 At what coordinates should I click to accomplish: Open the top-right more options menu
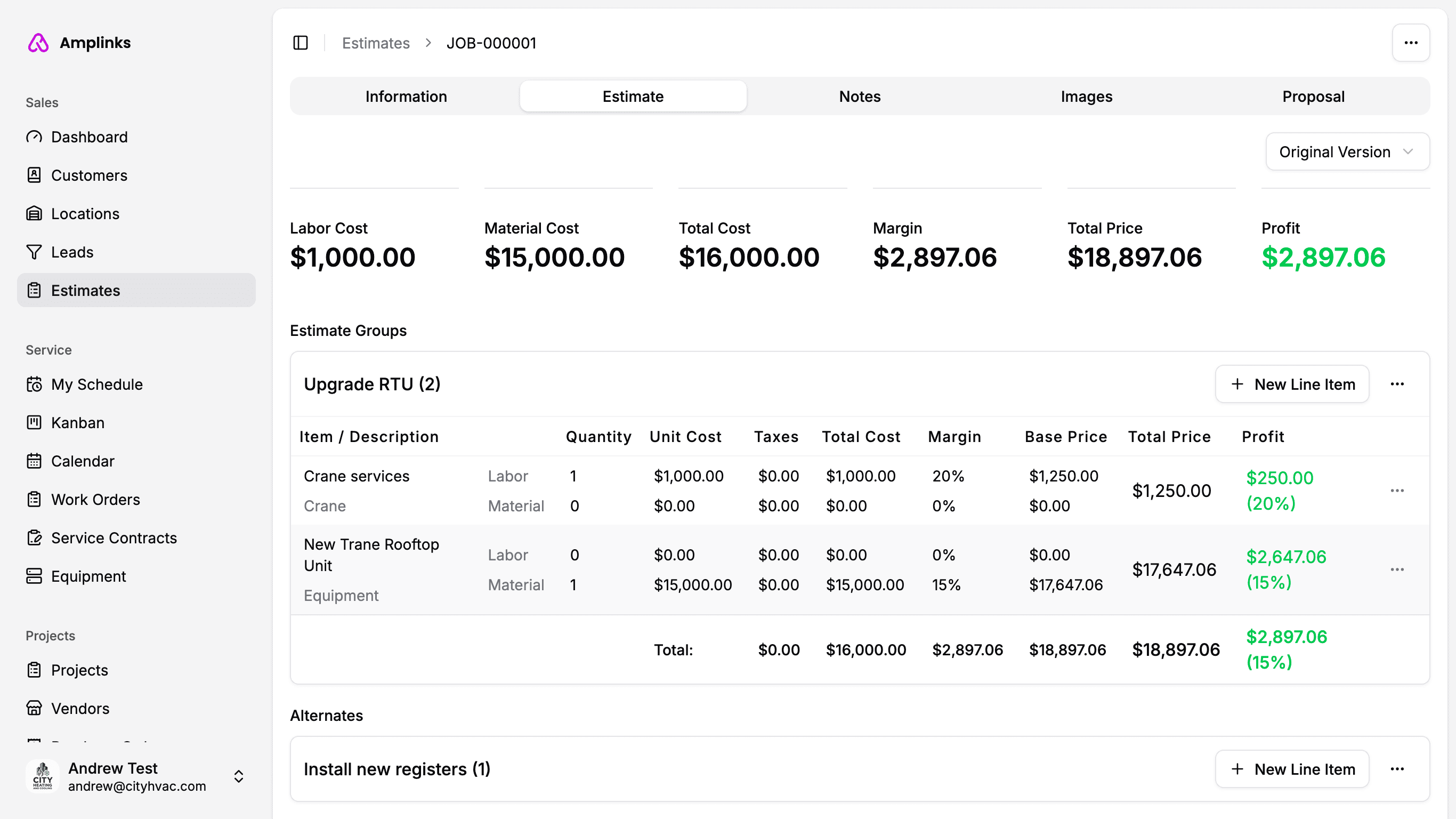[1410, 43]
